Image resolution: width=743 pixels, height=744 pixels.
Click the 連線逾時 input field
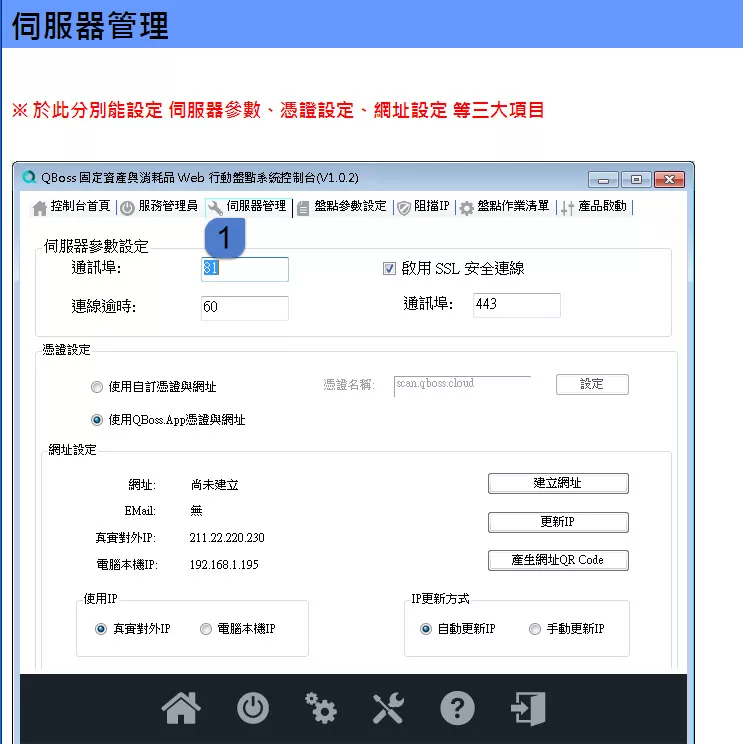pos(244,307)
